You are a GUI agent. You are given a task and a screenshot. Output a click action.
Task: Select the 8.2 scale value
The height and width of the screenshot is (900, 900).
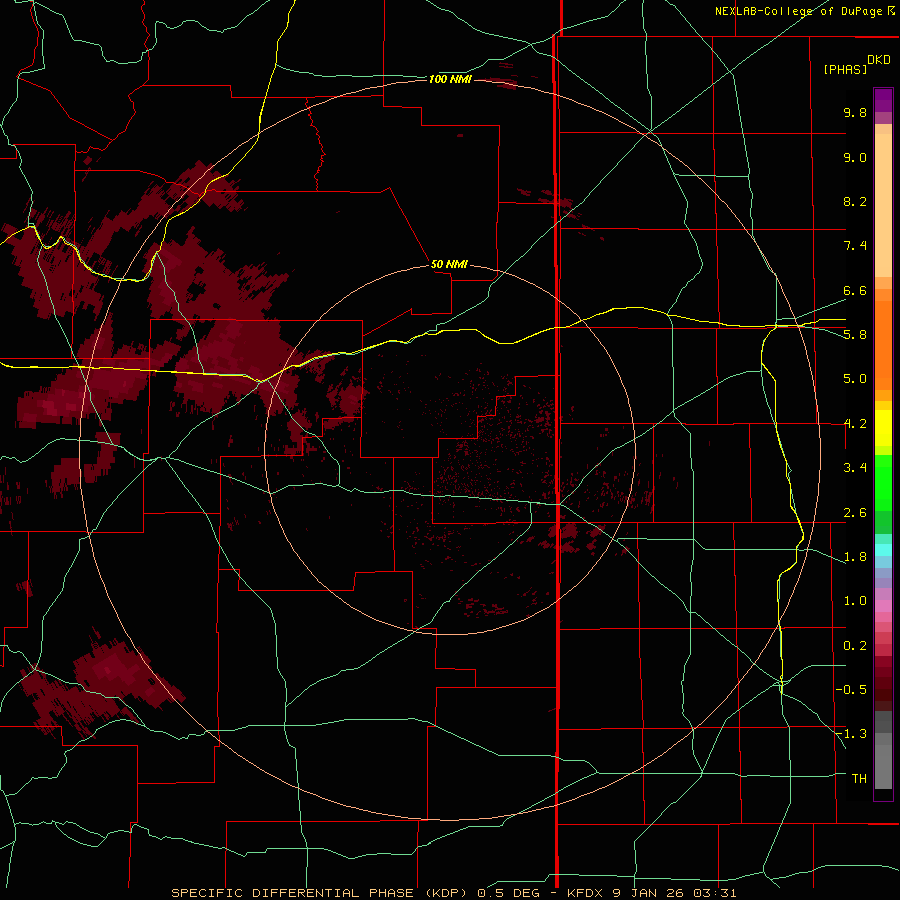pos(855,201)
